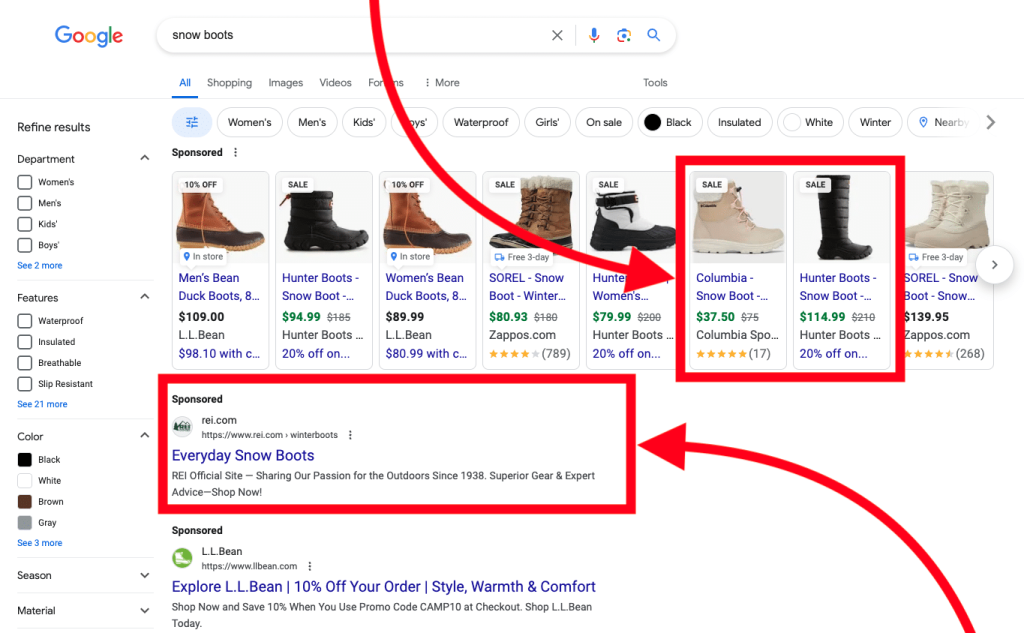
Task: Open the Images results tab
Action: point(285,83)
